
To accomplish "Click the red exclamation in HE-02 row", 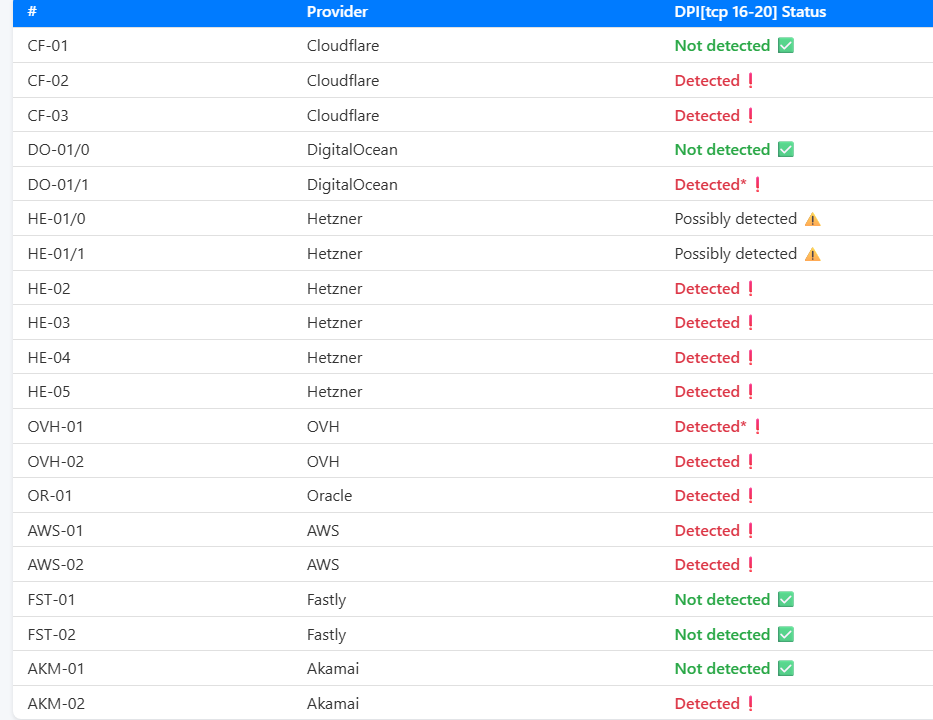I will pyautogui.click(x=750, y=289).
